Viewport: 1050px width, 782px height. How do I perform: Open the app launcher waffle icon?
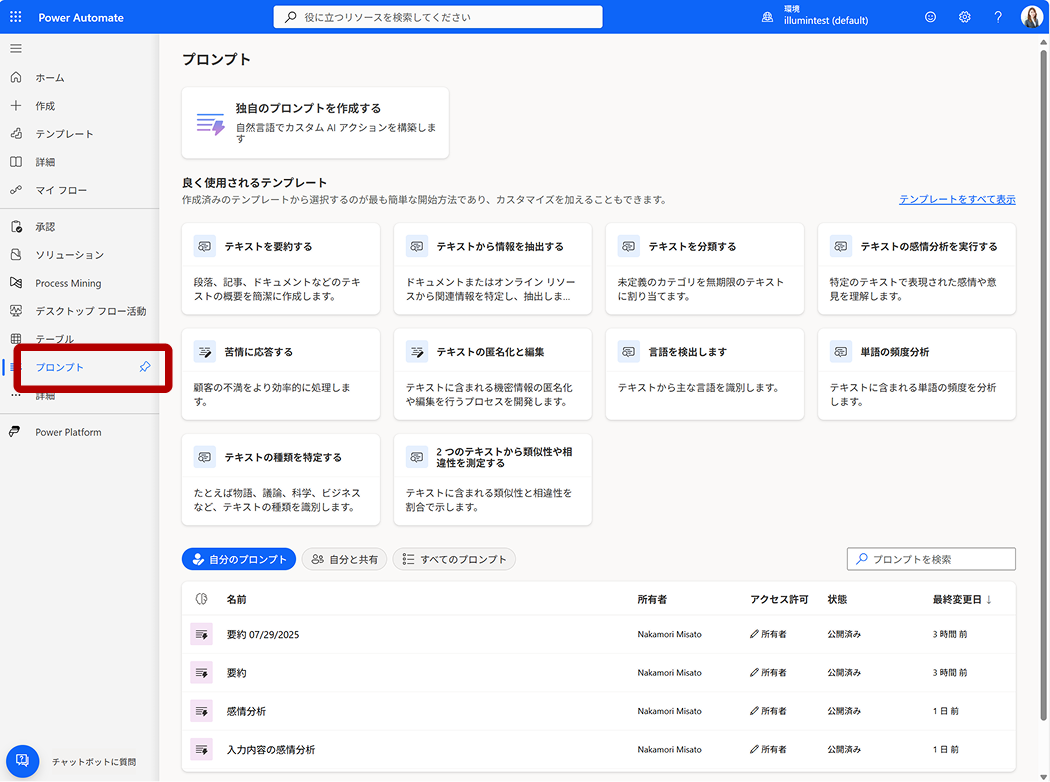coord(16,17)
